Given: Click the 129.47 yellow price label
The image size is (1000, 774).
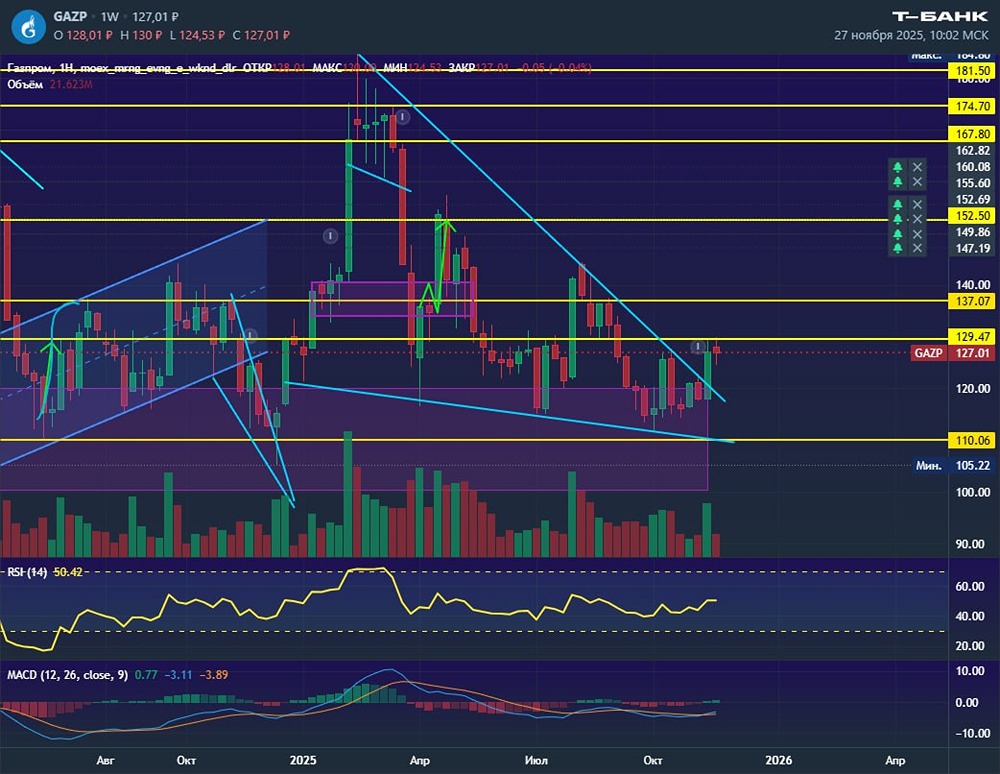Looking at the screenshot, I should coord(973,337).
